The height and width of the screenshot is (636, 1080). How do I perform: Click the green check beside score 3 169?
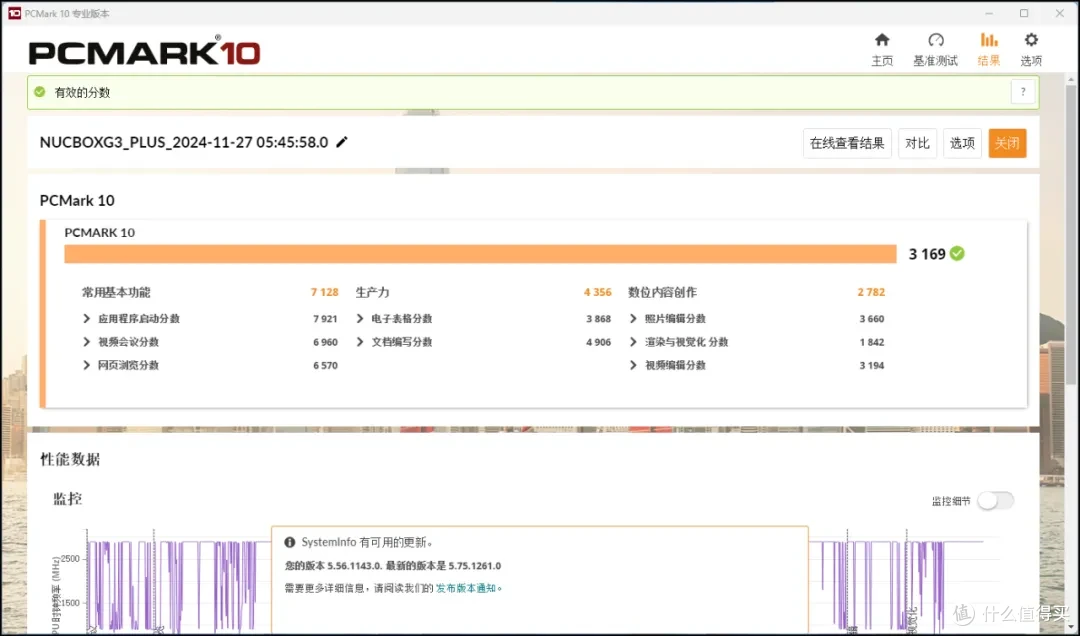coord(957,254)
